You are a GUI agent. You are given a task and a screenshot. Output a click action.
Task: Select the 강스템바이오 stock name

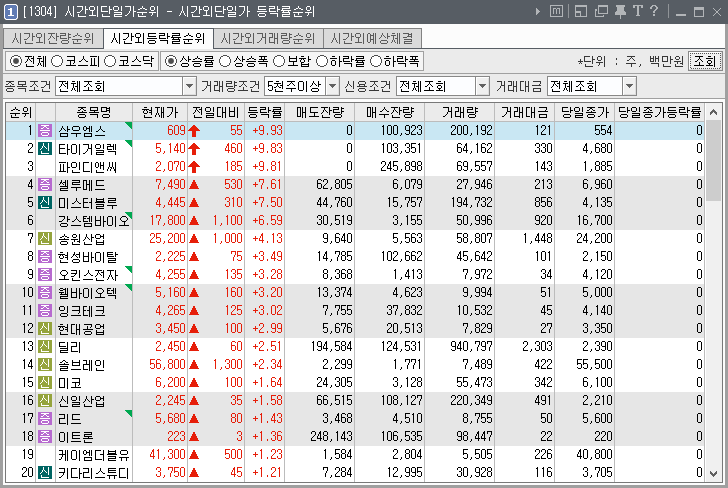pos(93,221)
